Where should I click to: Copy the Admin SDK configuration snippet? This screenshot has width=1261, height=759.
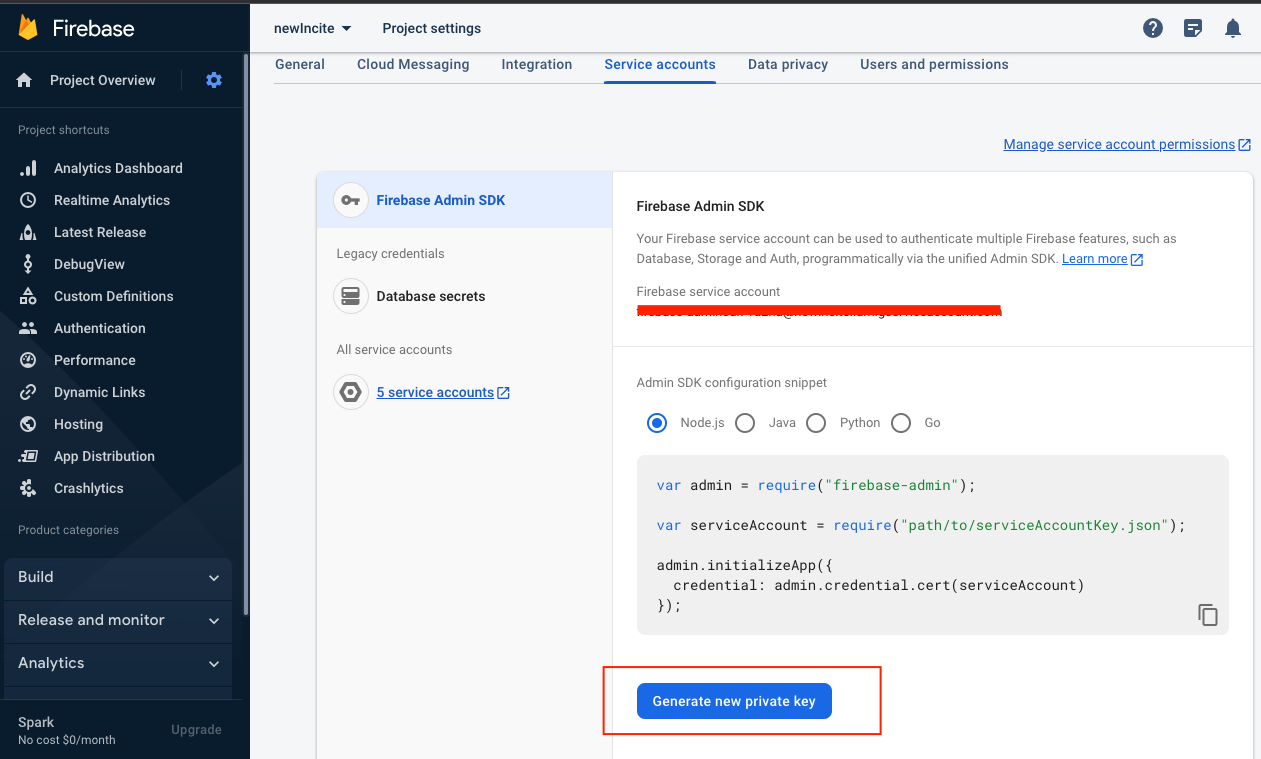pos(1208,615)
